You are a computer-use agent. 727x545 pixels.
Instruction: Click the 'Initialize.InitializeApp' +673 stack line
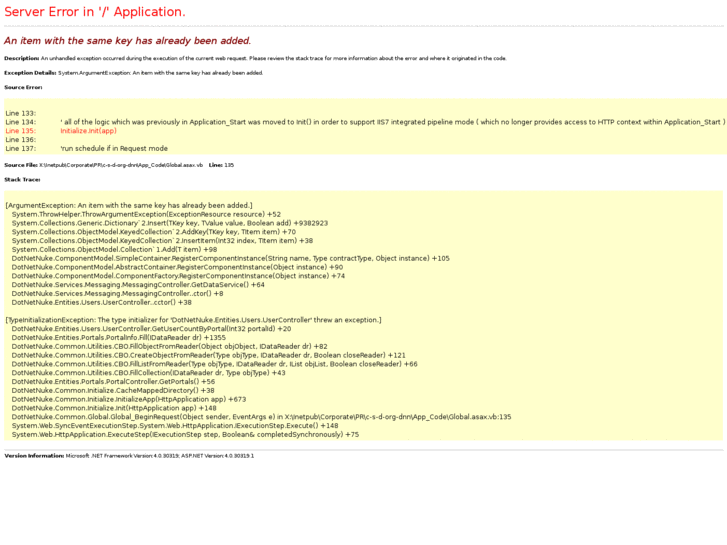click(129, 399)
